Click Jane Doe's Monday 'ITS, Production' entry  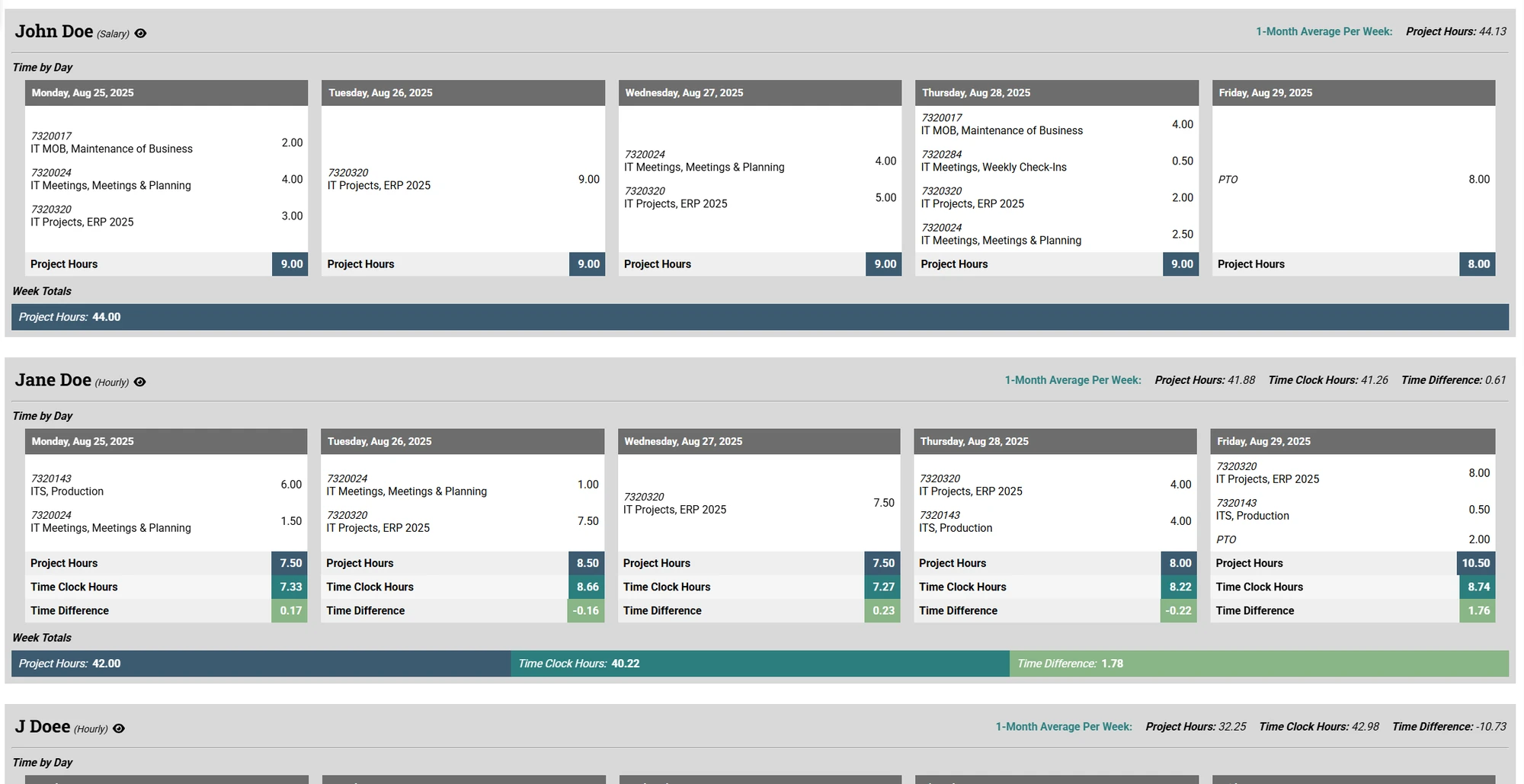click(166, 485)
